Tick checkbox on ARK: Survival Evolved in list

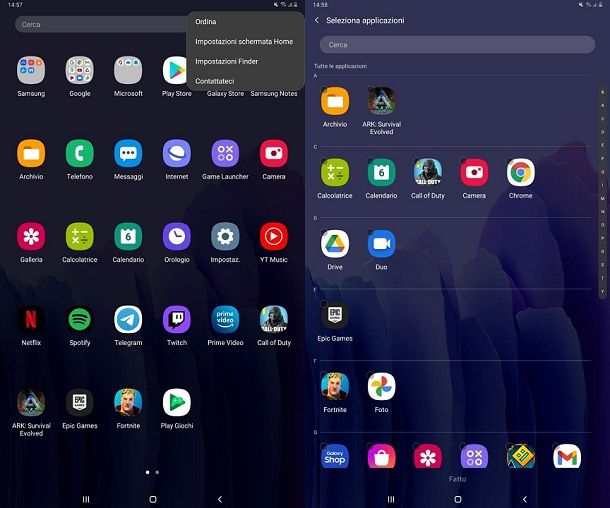370,89
